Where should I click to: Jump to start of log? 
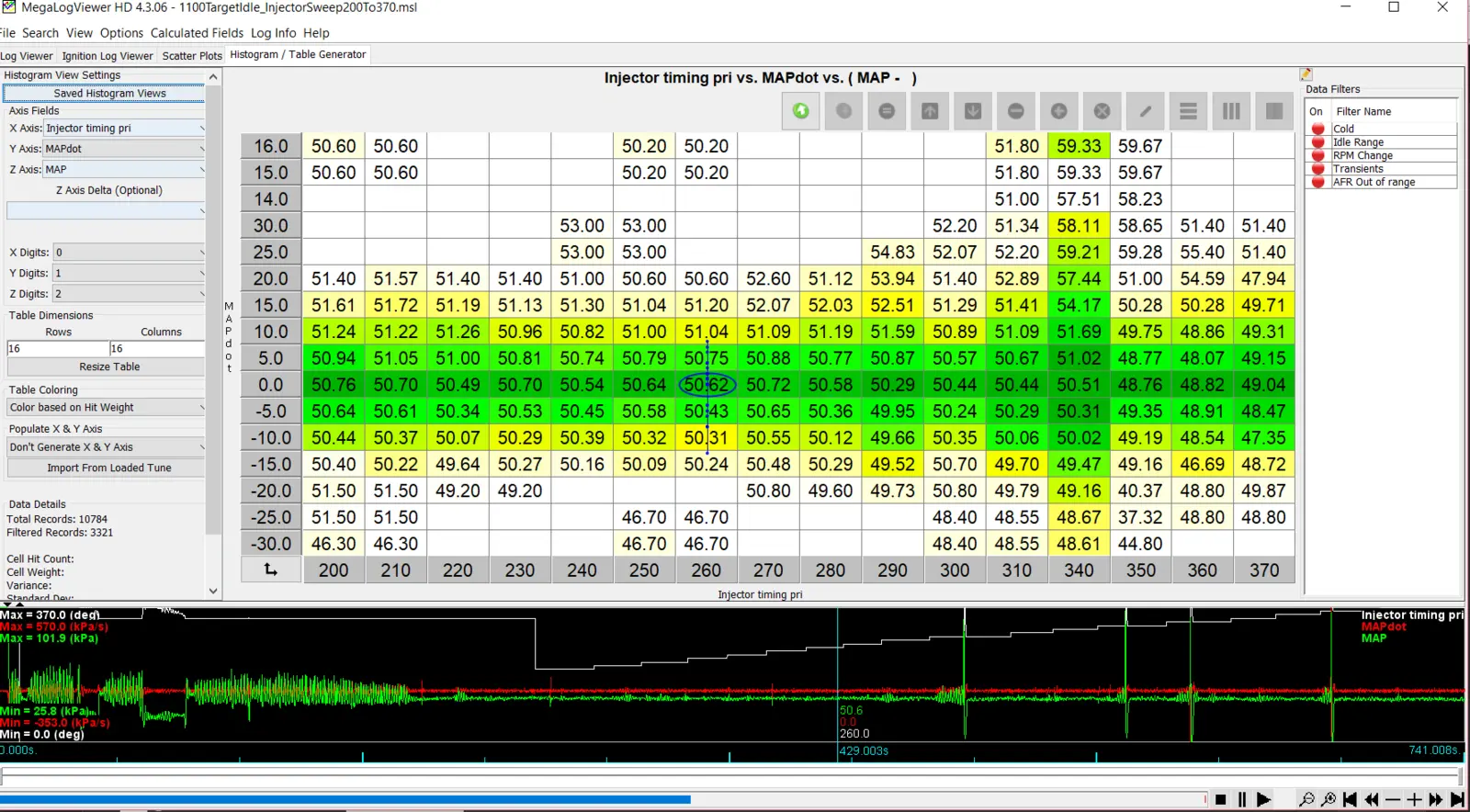1350,800
